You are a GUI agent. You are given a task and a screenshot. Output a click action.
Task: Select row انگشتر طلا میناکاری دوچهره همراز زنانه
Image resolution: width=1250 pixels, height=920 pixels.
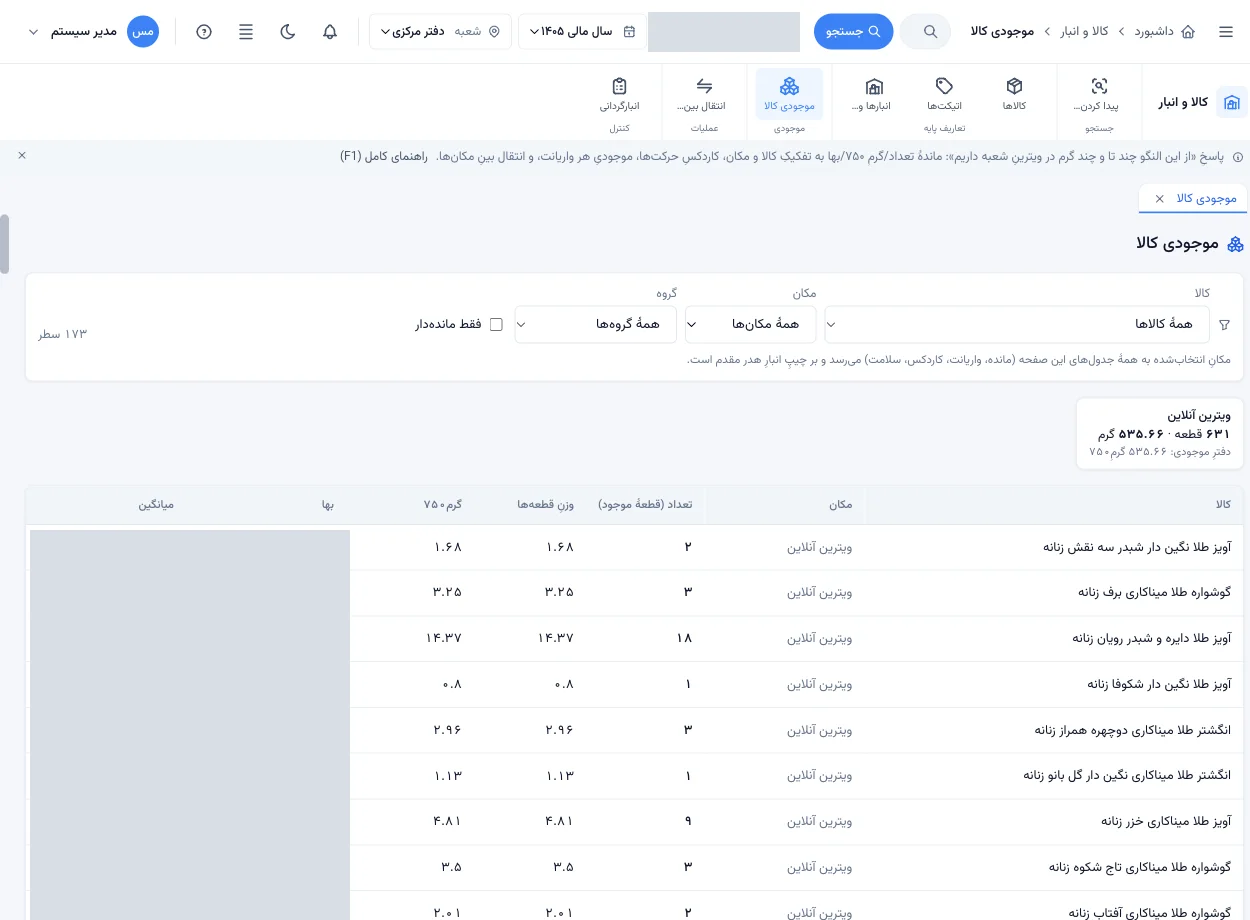pyautogui.click(x=634, y=730)
